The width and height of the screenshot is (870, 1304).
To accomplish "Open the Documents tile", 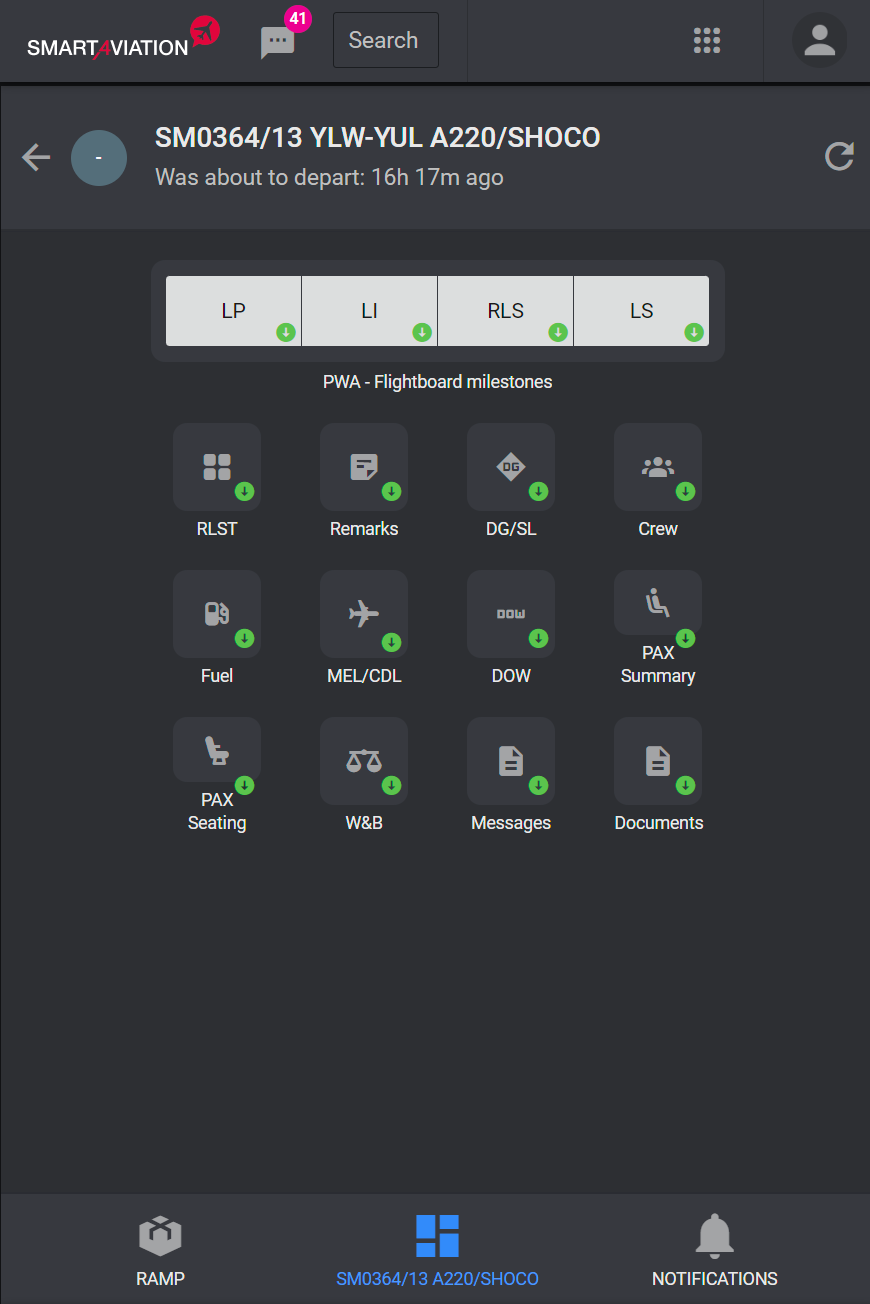I will tap(658, 761).
